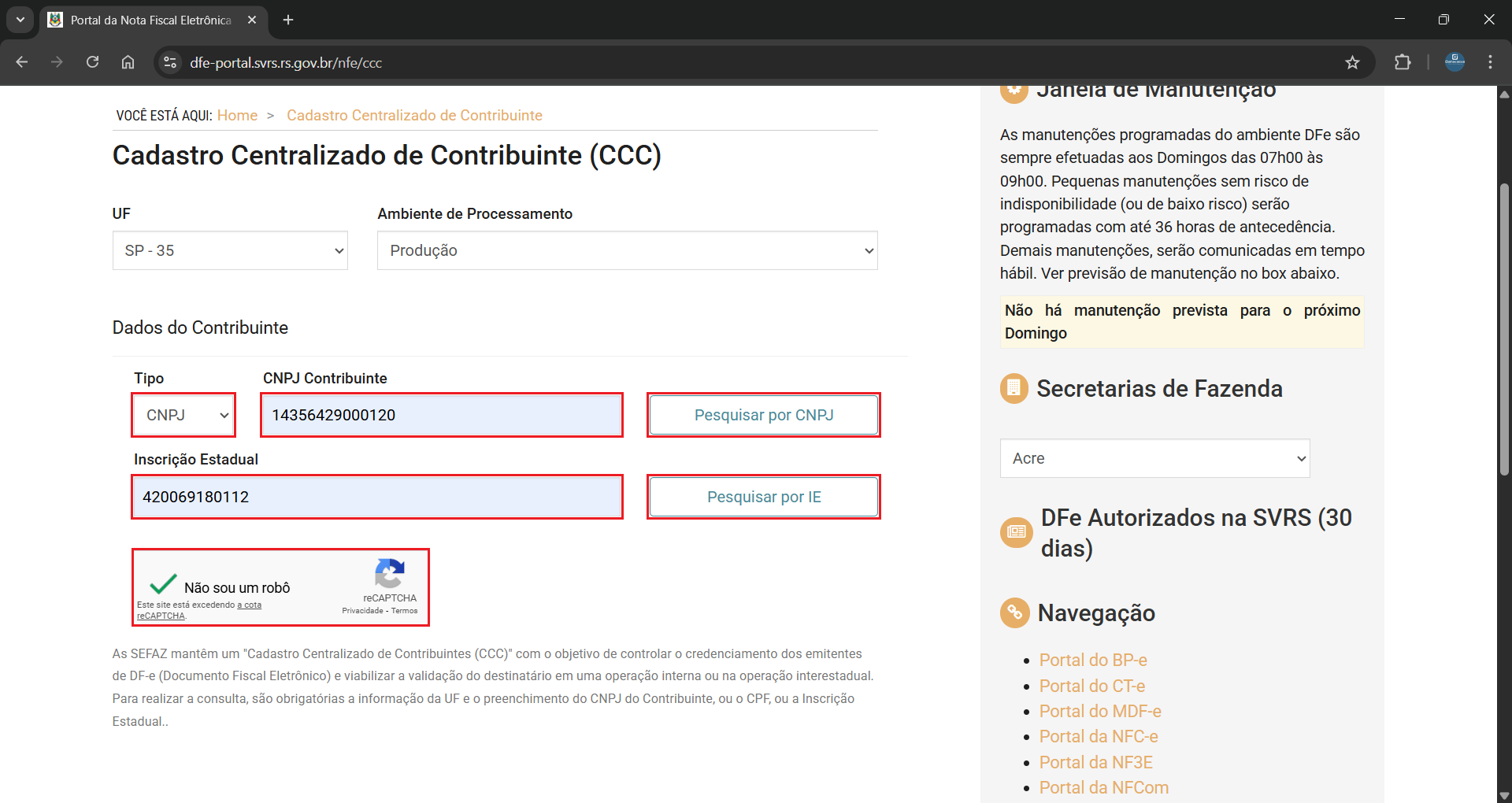Go to Home breadcrumb link
Screen dimensions: 1512x803
click(x=237, y=116)
